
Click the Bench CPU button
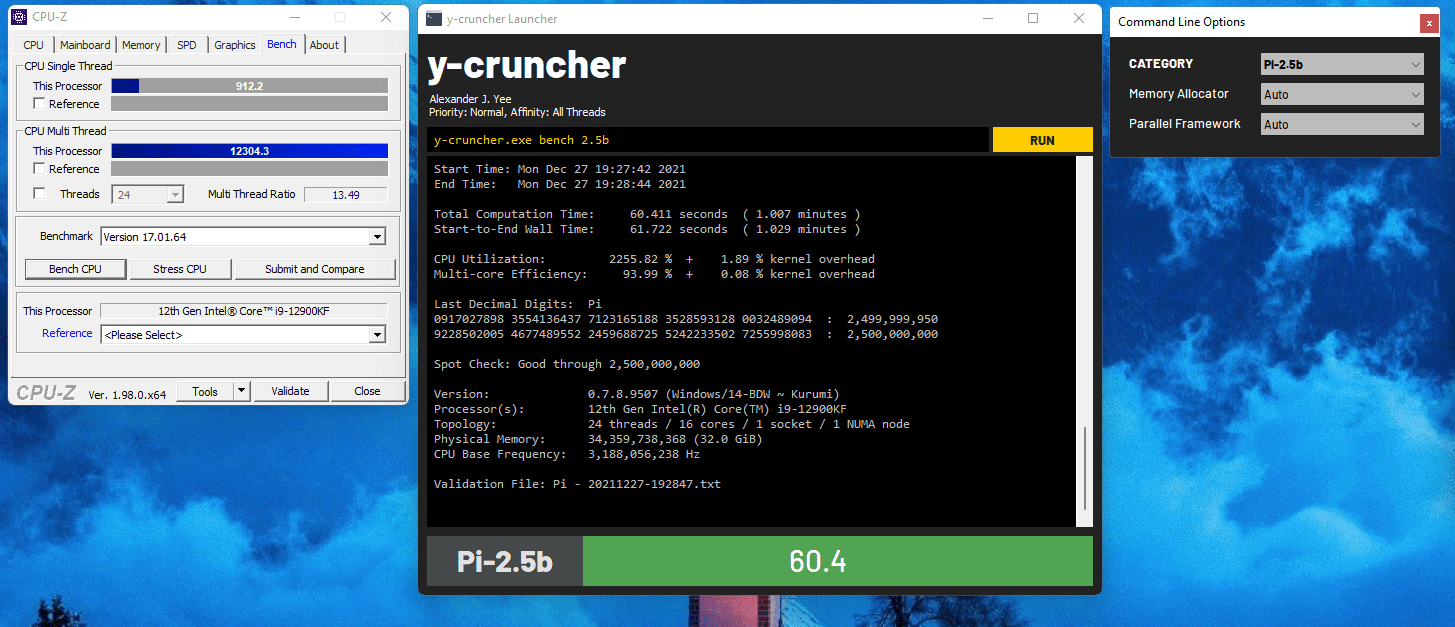tap(76, 269)
